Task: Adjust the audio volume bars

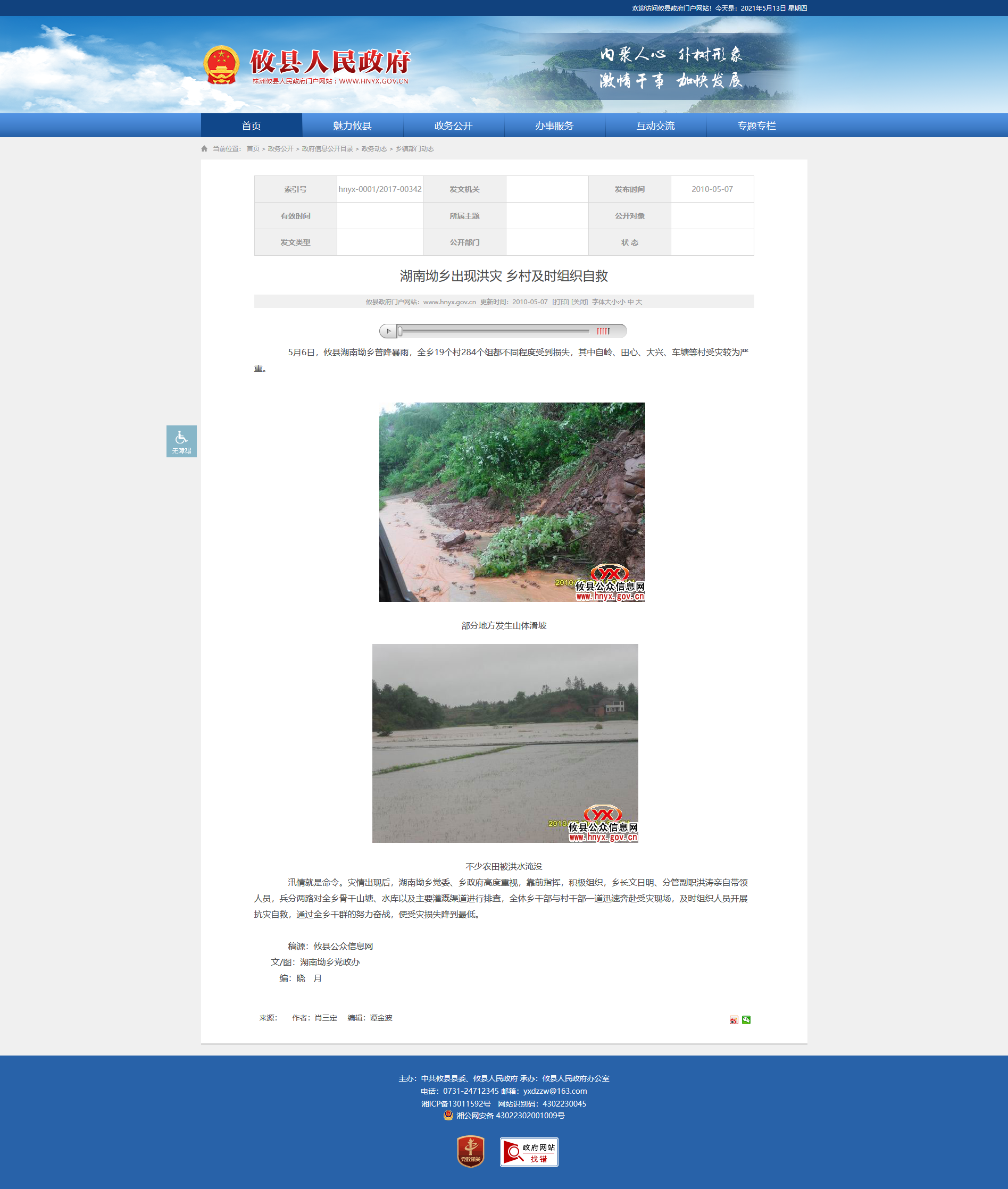Action: click(603, 331)
